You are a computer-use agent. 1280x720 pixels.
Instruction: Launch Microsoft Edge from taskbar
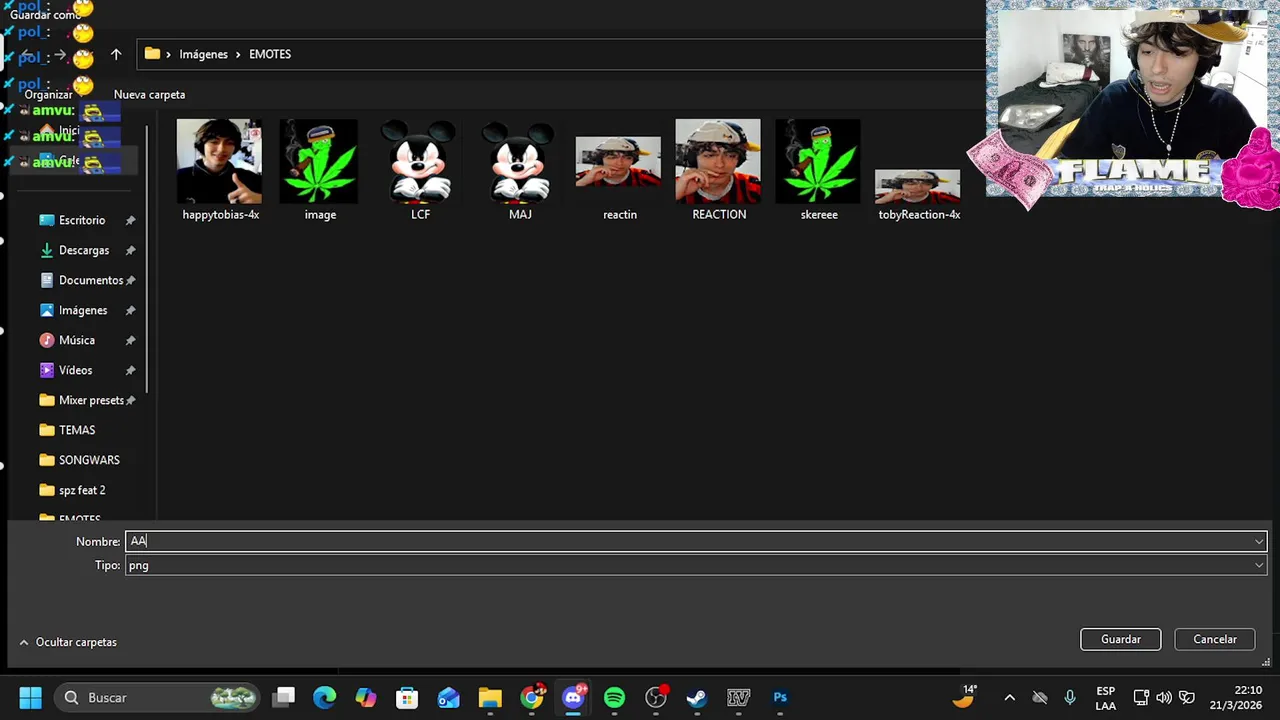click(325, 697)
